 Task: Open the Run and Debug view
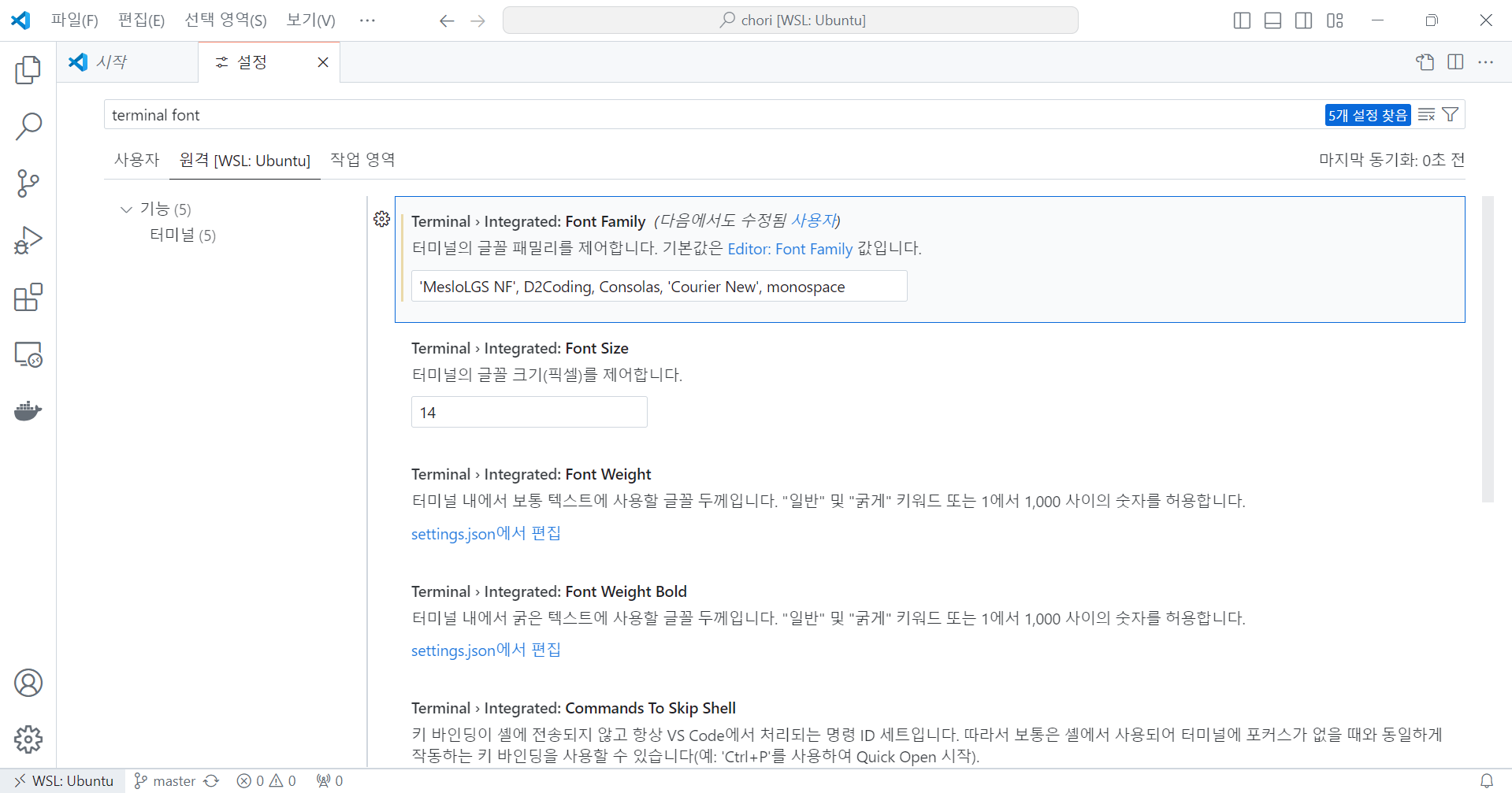pyautogui.click(x=28, y=240)
